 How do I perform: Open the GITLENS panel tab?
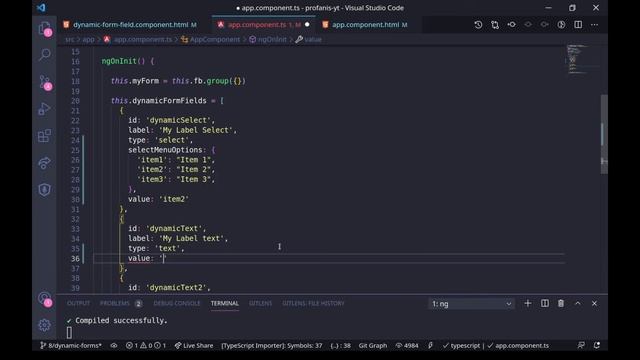[x=260, y=303]
